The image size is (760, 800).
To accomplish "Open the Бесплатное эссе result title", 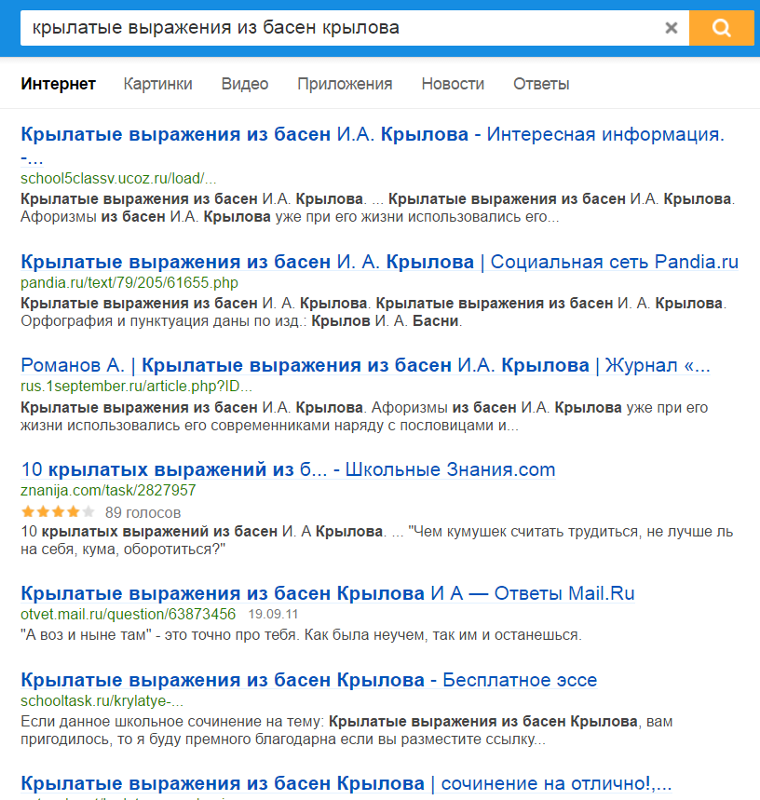I will [308, 681].
